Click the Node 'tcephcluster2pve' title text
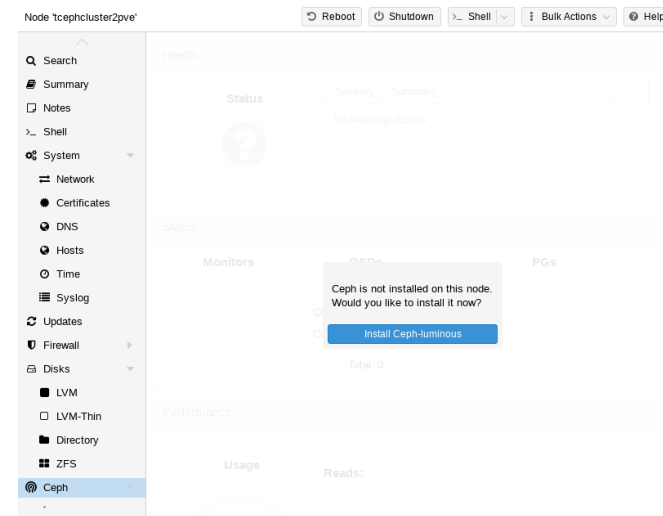 80,17
